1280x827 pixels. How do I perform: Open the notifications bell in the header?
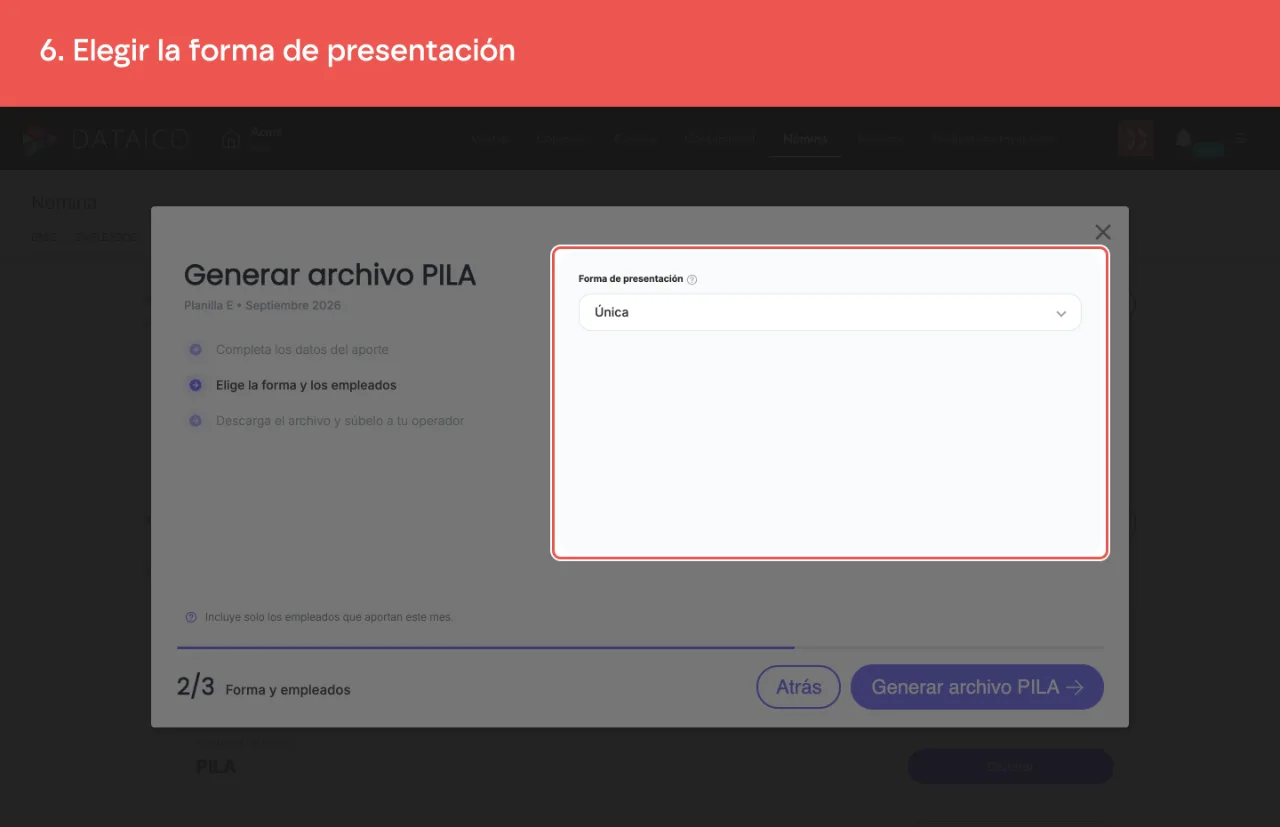point(1184,139)
